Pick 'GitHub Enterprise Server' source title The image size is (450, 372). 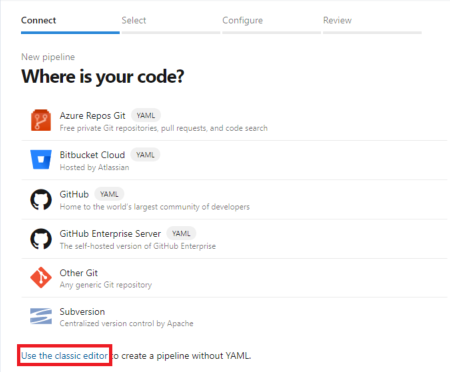coord(110,234)
